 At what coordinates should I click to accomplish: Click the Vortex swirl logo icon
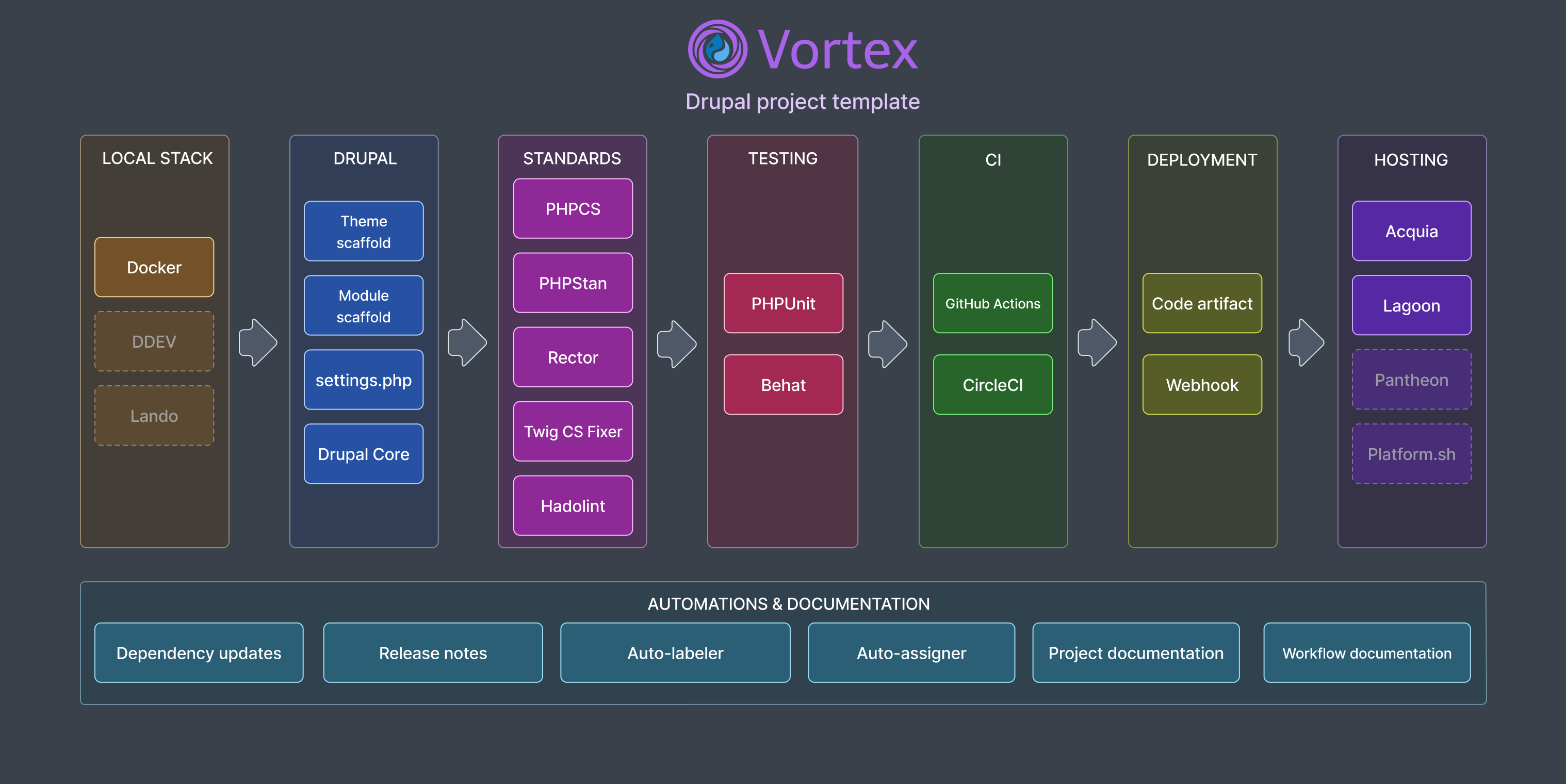click(x=717, y=49)
